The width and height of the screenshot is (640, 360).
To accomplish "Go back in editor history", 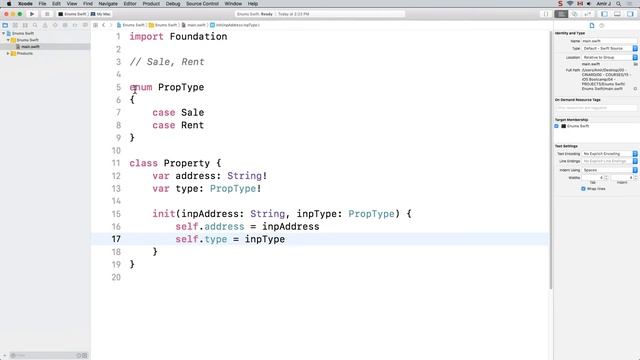I will (104, 25).
